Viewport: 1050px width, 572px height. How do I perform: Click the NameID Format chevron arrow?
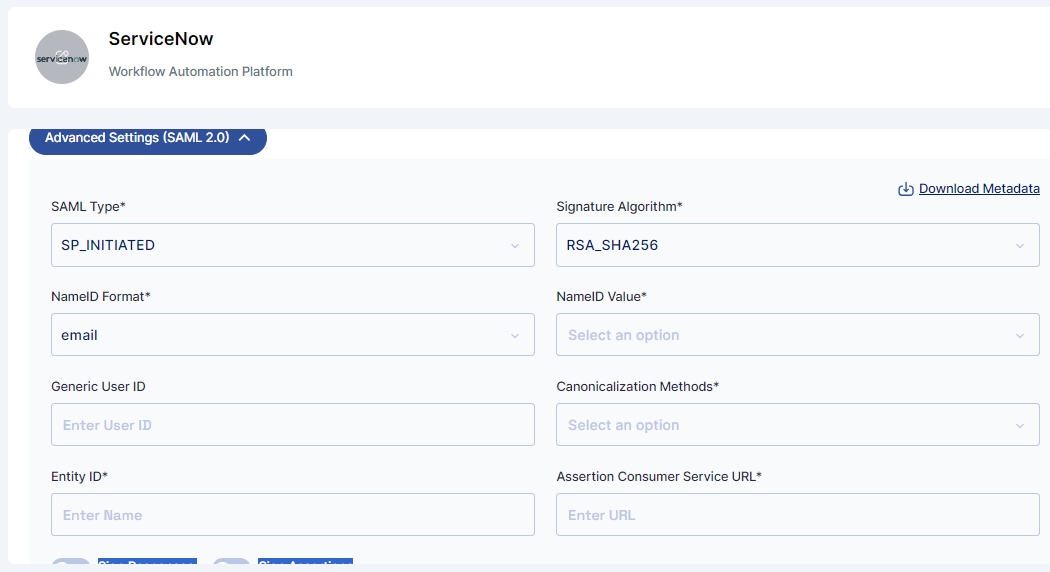(x=514, y=336)
